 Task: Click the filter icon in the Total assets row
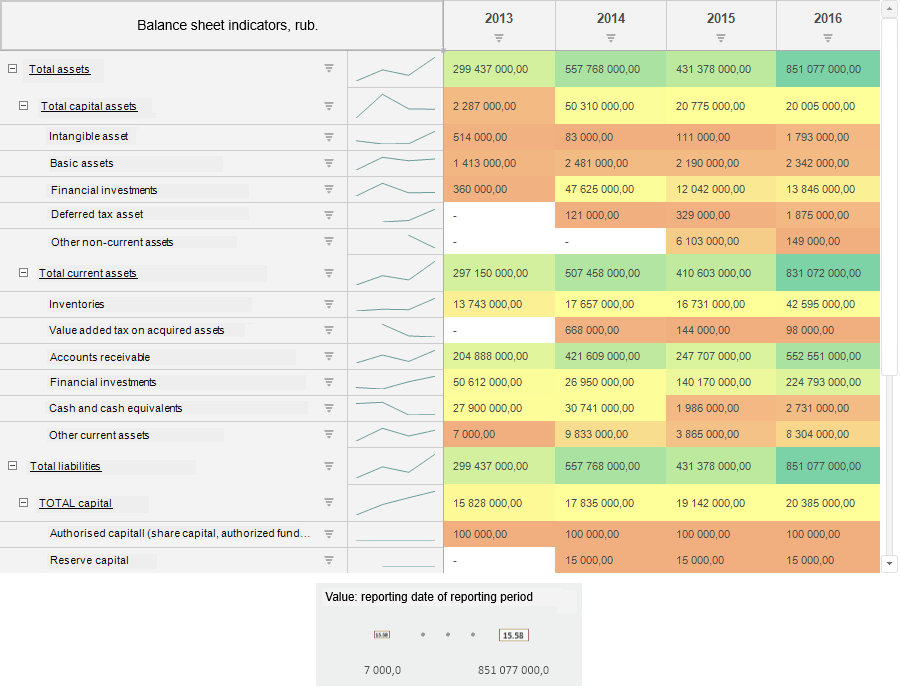(328, 69)
